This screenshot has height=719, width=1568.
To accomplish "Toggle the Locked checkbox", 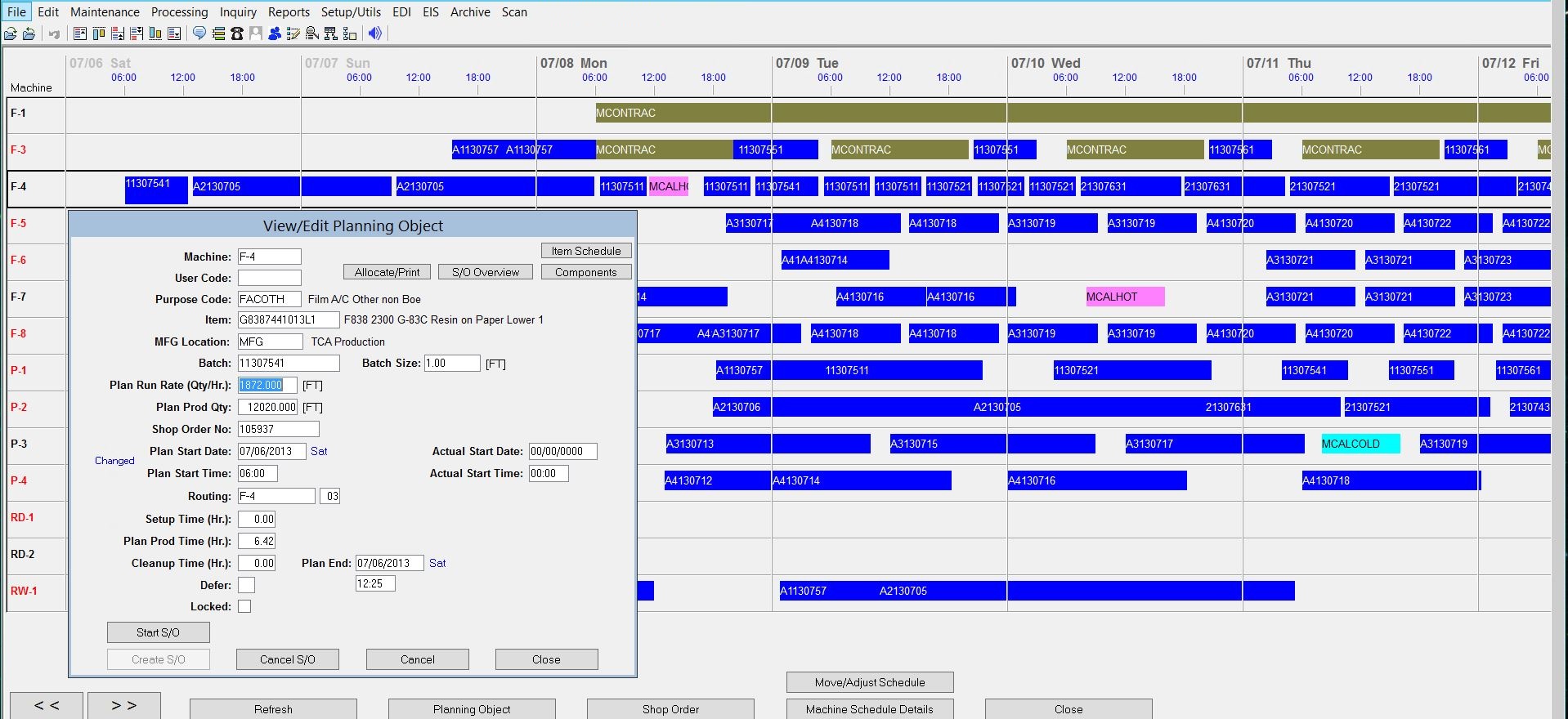I will (x=244, y=606).
